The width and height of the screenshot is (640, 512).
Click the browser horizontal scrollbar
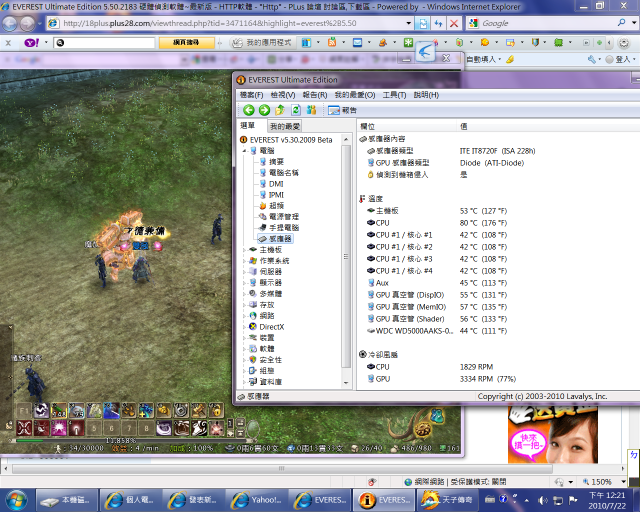tap(282, 468)
